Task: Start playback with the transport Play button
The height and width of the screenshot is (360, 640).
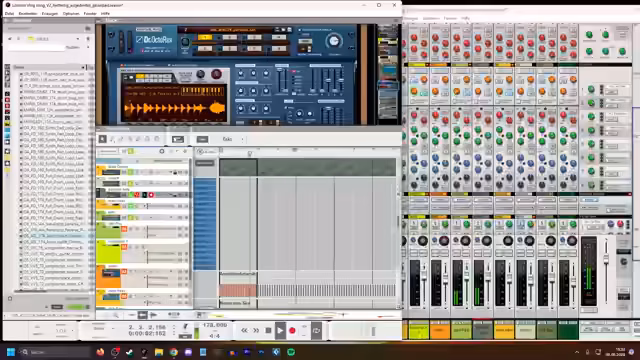Action: coord(280,331)
